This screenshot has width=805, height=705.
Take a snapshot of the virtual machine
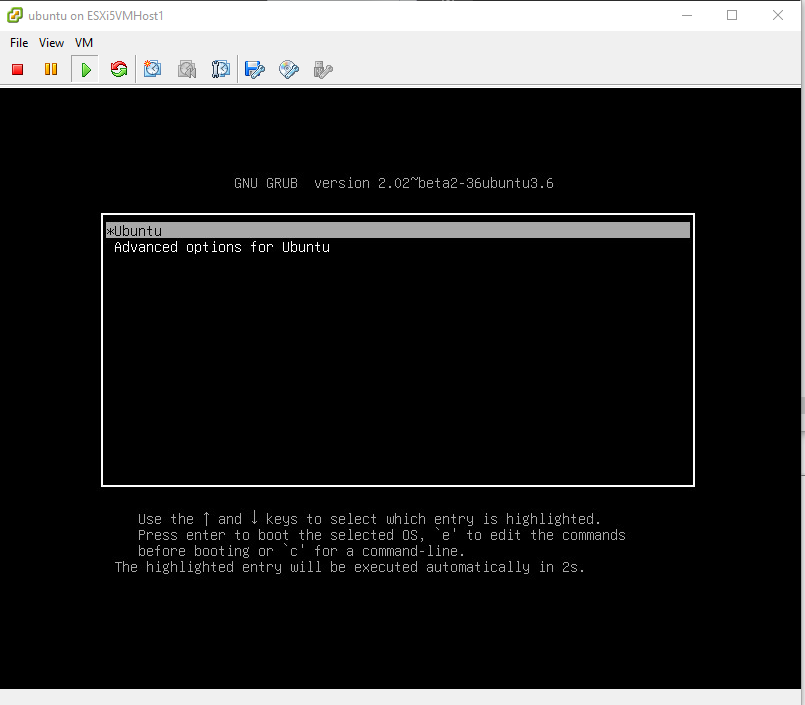click(x=152, y=69)
